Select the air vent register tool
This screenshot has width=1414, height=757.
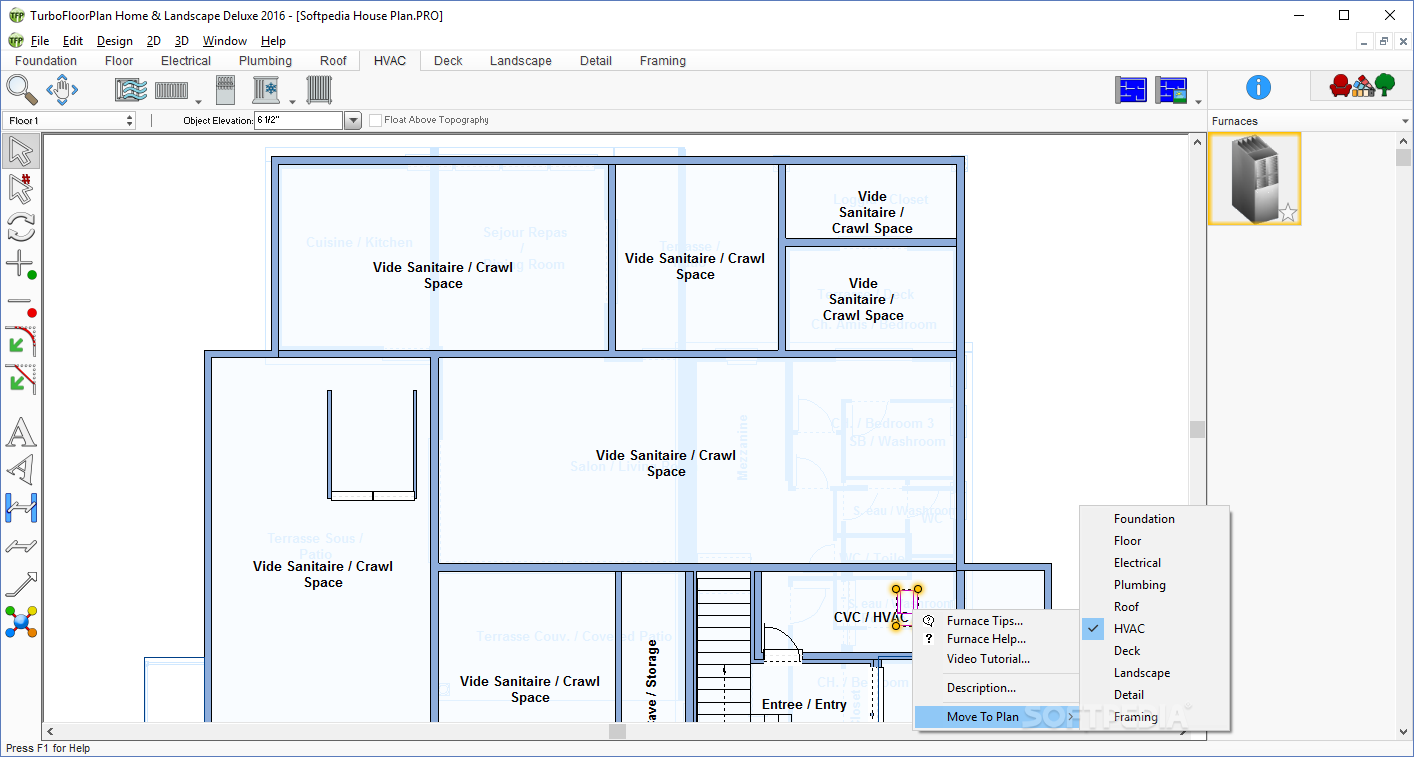(x=131, y=91)
